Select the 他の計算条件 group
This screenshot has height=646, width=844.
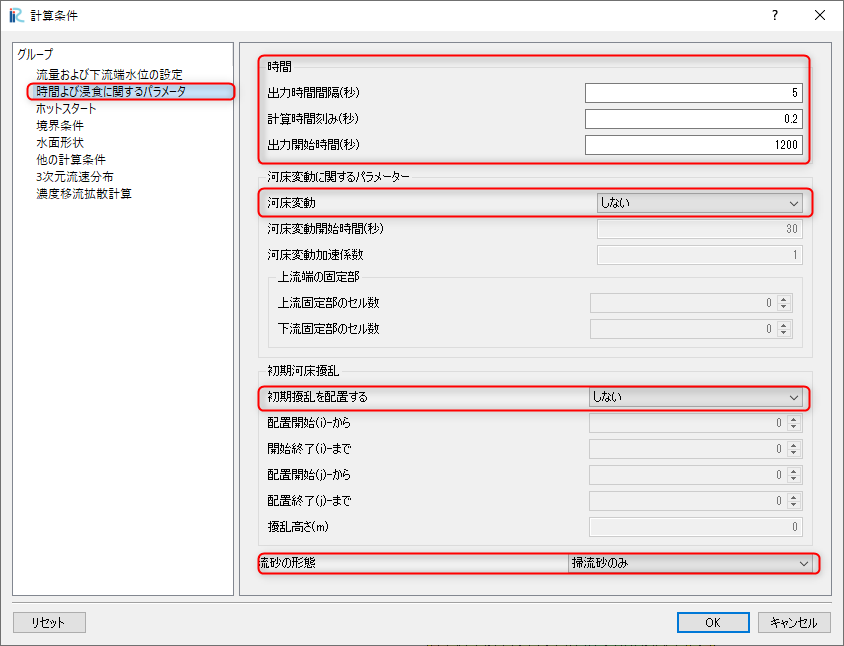click(71, 160)
